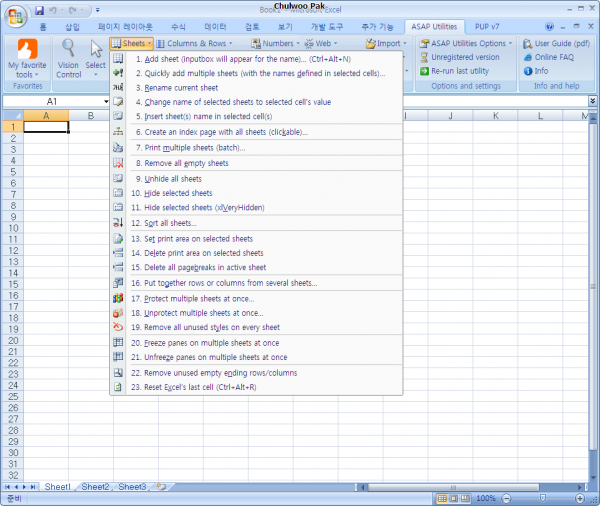Click the Unprotect multiple sheets icon

pos(118,313)
